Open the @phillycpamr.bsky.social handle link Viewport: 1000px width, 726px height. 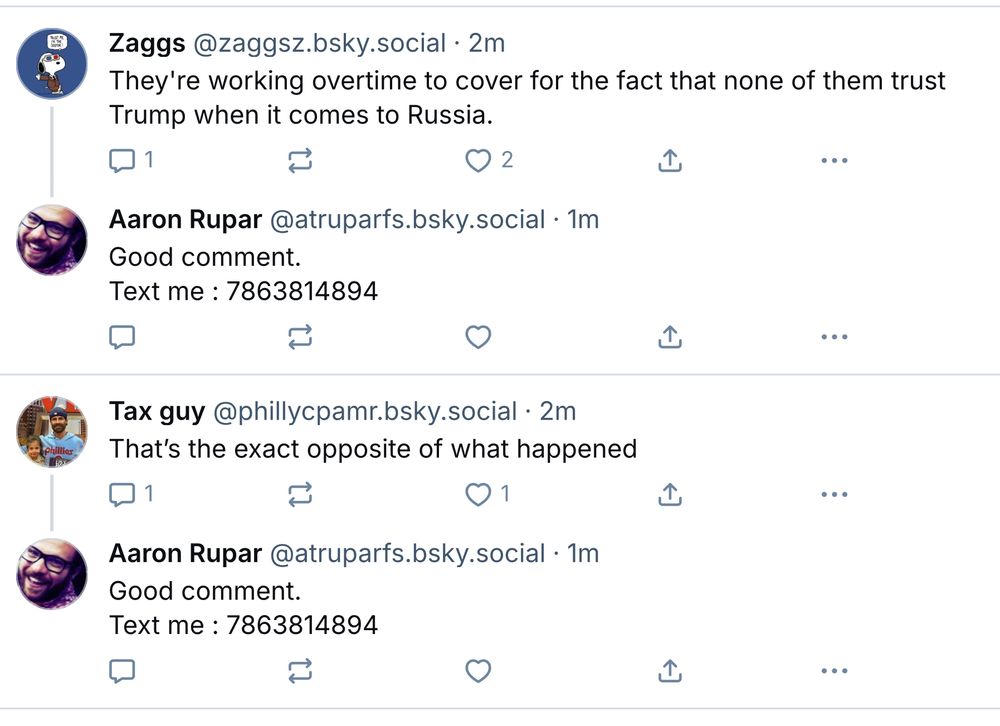[x=365, y=412]
